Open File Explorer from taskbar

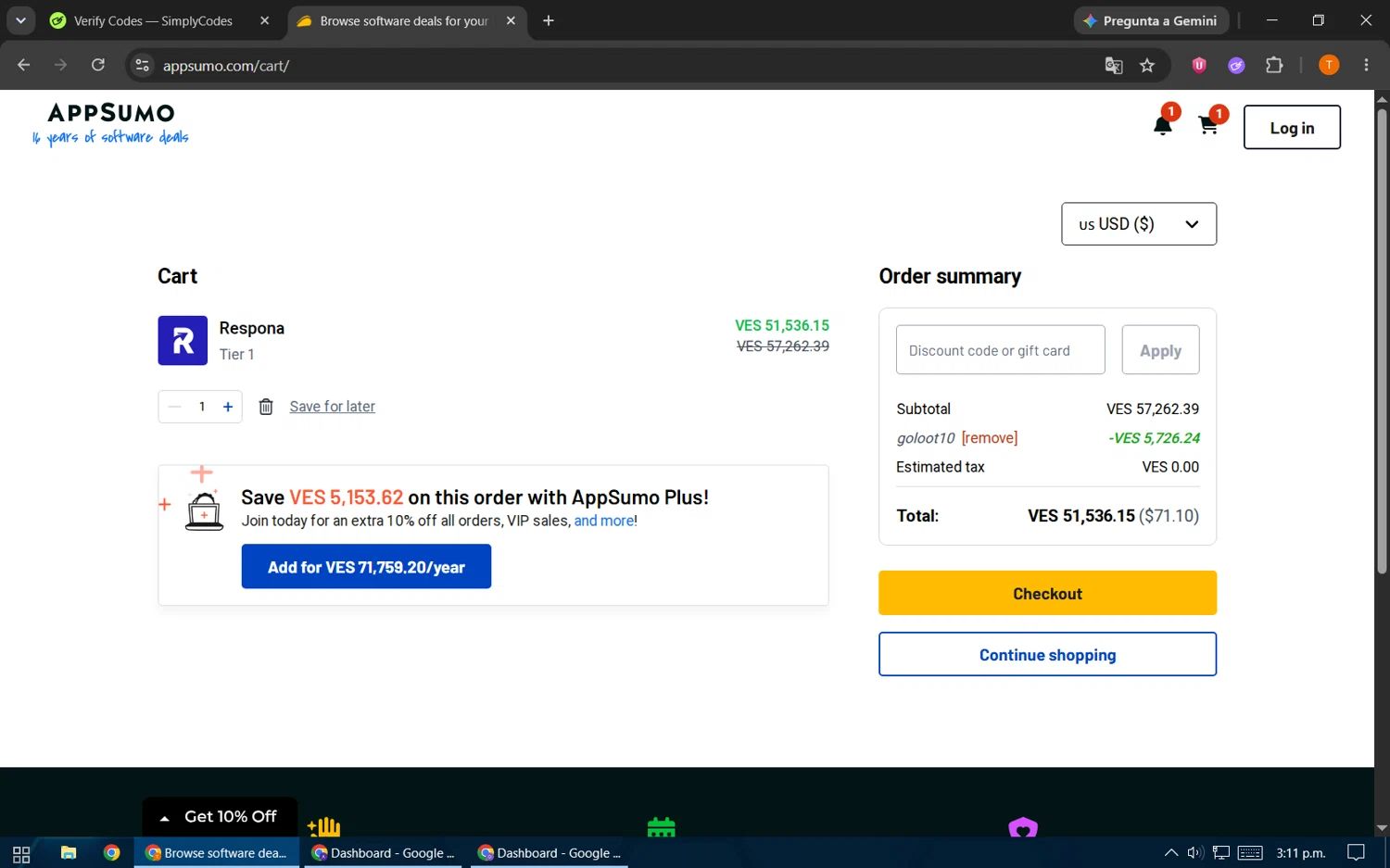click(x=69, y=853)
